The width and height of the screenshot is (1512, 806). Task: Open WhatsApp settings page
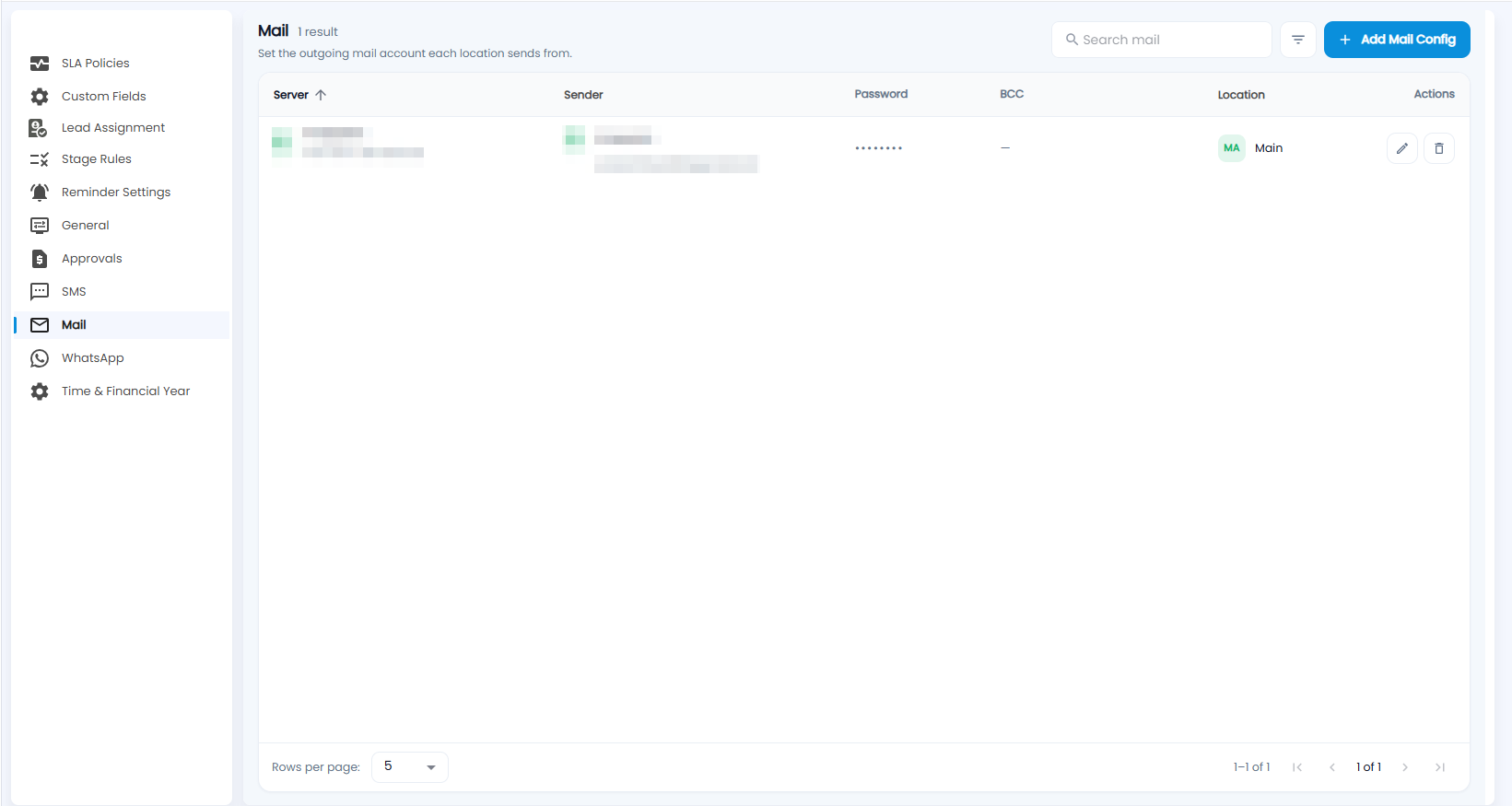pyautogui.click(x=121, y=358)
